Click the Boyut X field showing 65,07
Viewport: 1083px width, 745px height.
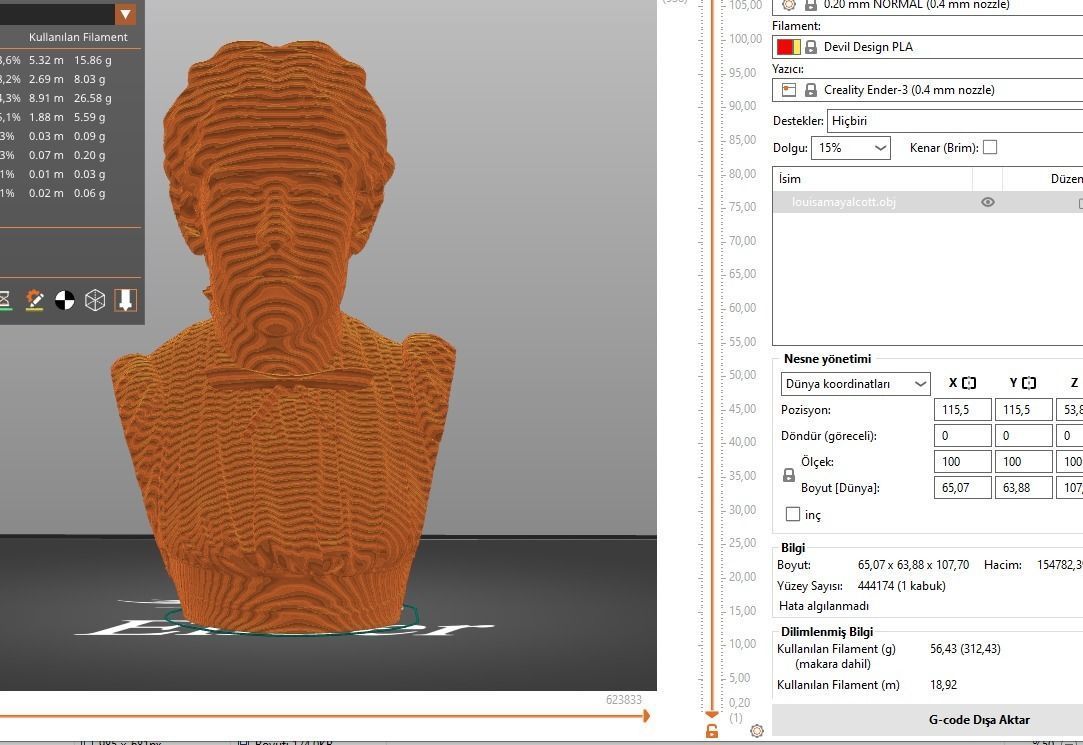click(962, 487)
